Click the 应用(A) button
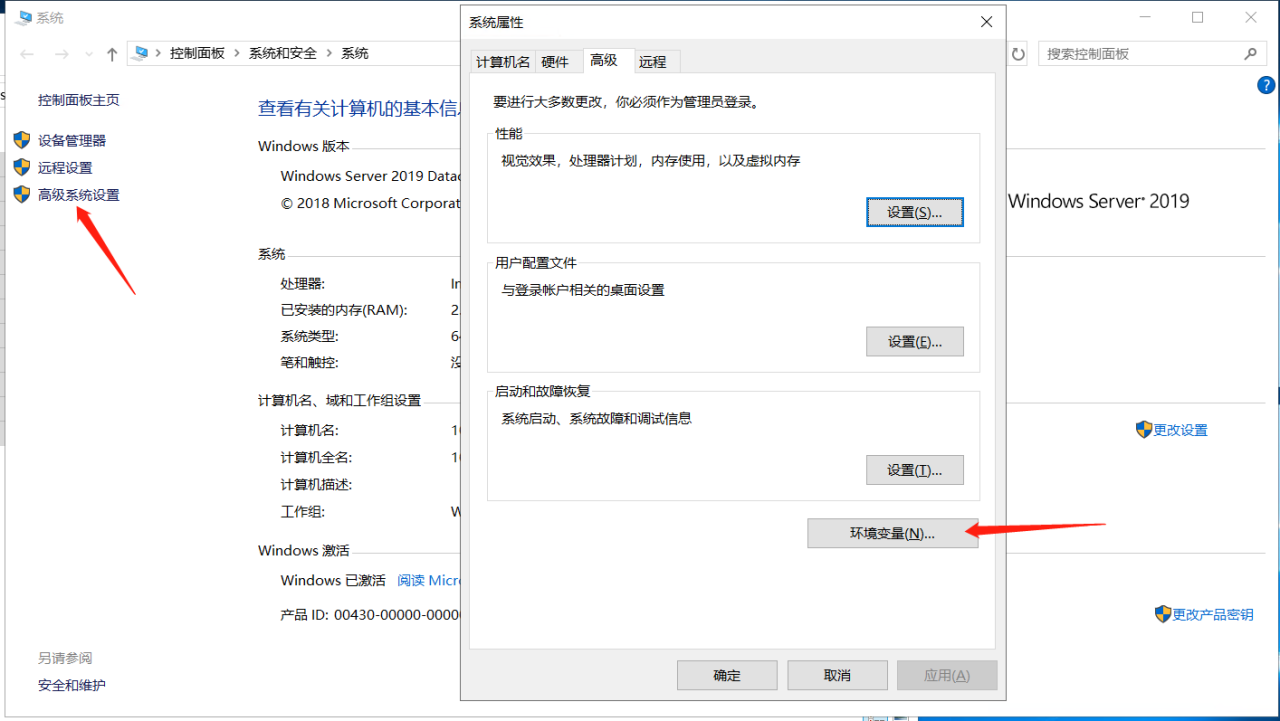The image size is (1280, 721). (947, 675)
